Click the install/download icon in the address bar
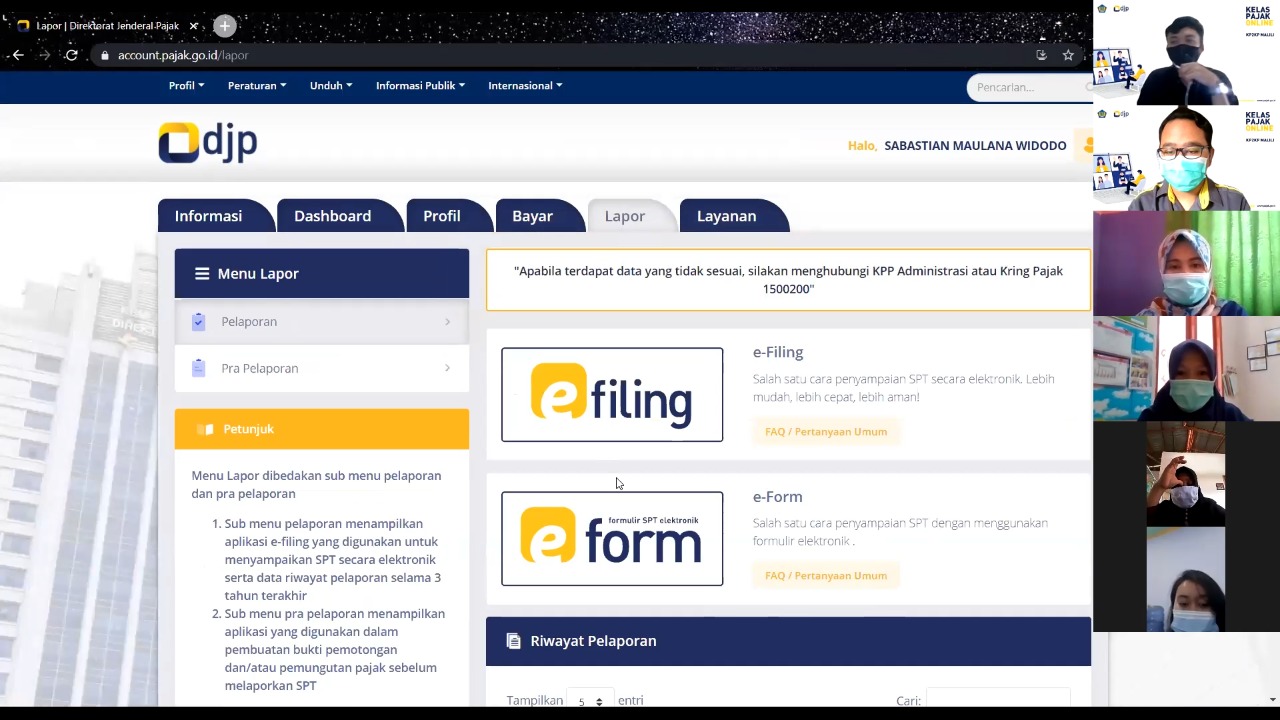1280x720 pixels. pos(1041,55)
